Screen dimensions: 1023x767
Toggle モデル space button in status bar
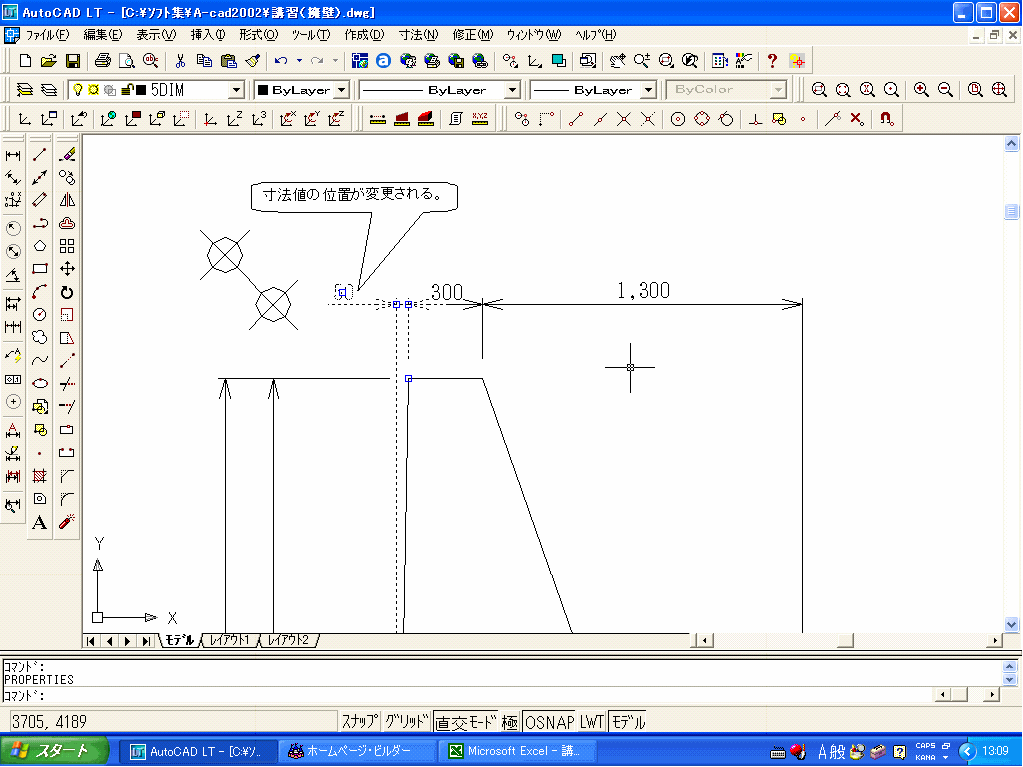tap(628, 721)
